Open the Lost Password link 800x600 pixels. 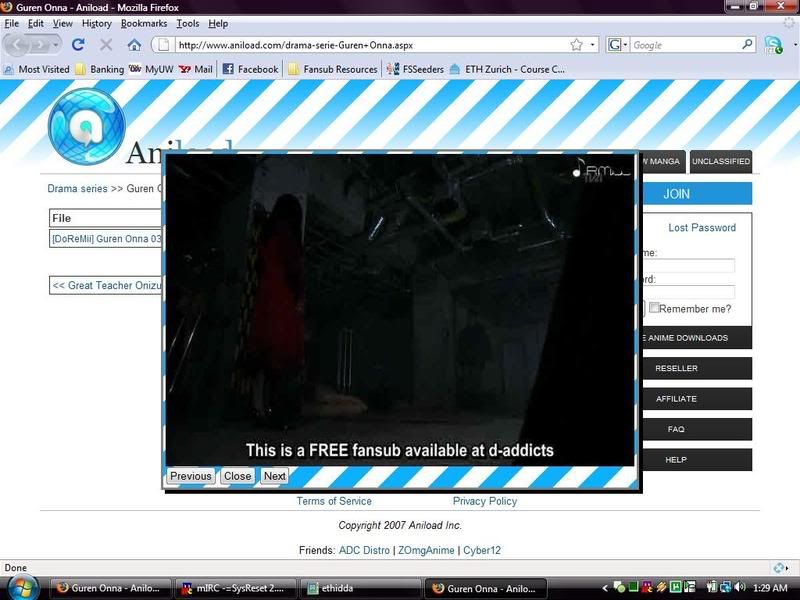pyautogui.click(x=702, y=228)
